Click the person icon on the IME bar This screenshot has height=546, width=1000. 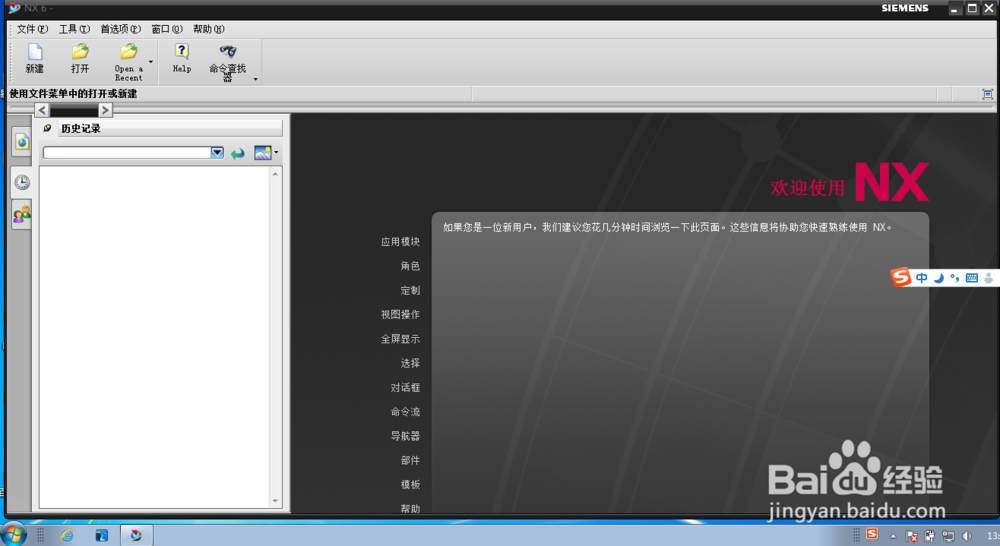coord(989,277)
